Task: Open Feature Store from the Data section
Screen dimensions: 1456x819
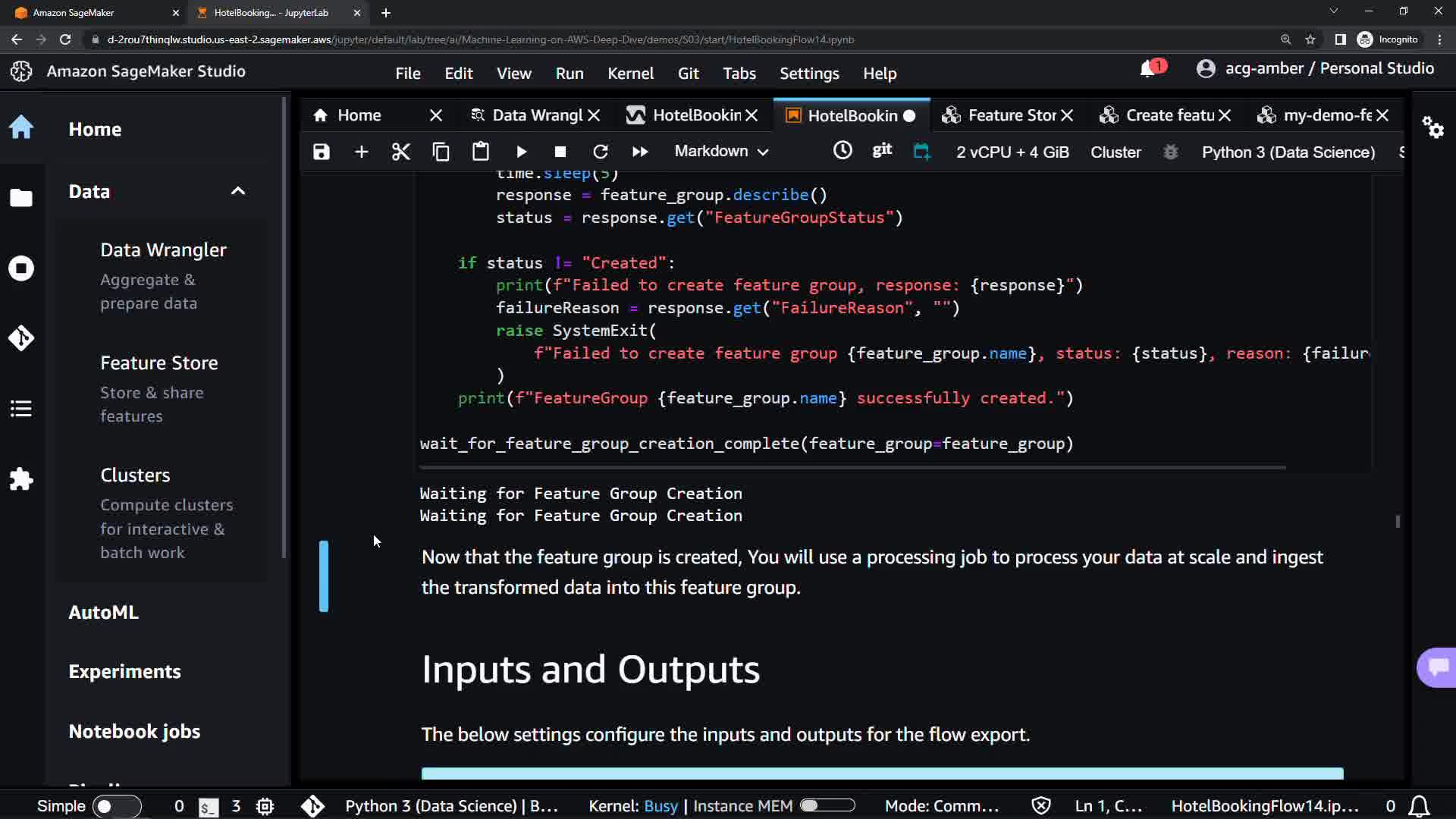Action: pyautogui.click(x=159, y=363)
